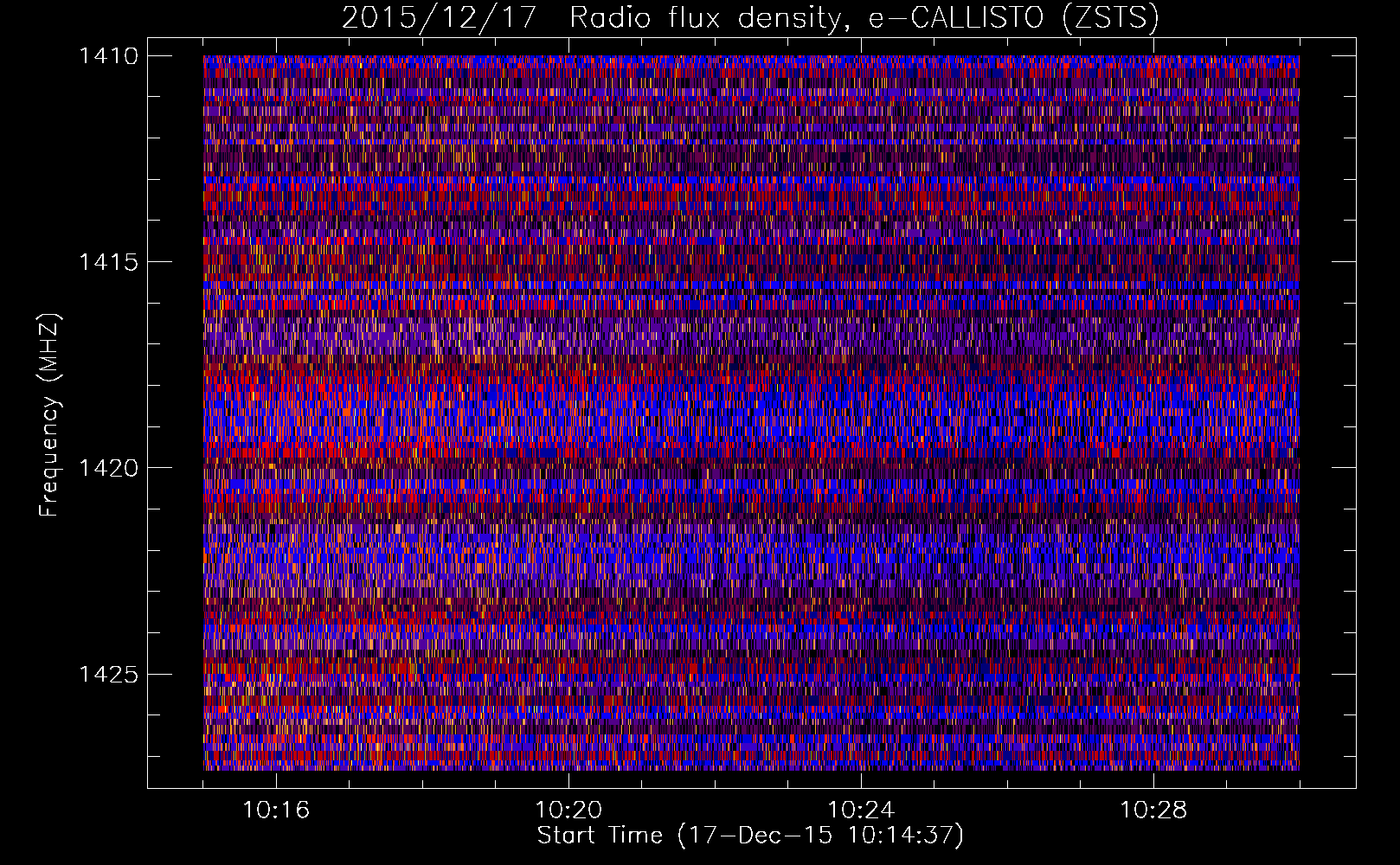Click the 1410 frequency tick label
Screen dimensions: 1400x865
(x=108, y=56)
